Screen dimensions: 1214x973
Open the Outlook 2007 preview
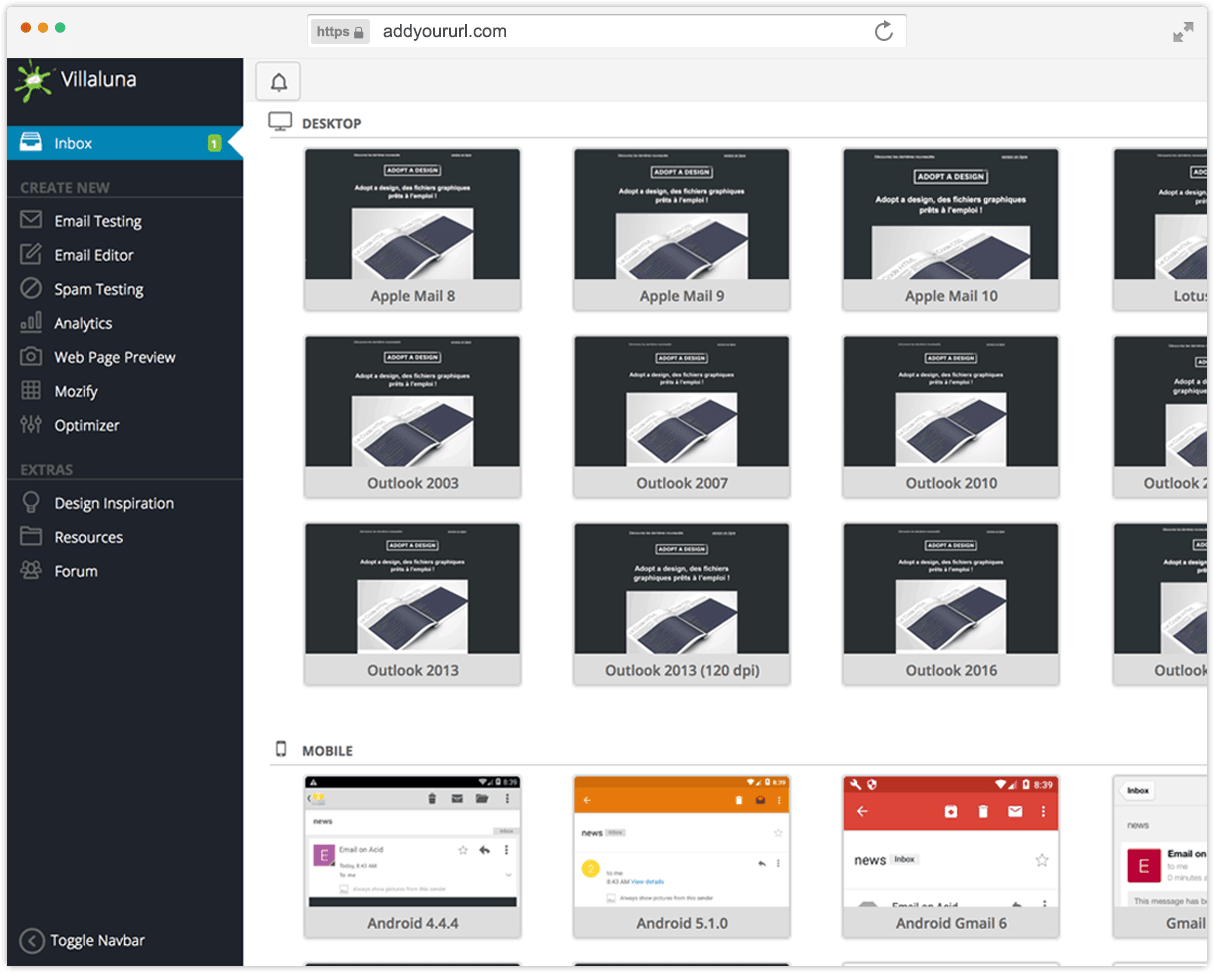coord(682,417)
